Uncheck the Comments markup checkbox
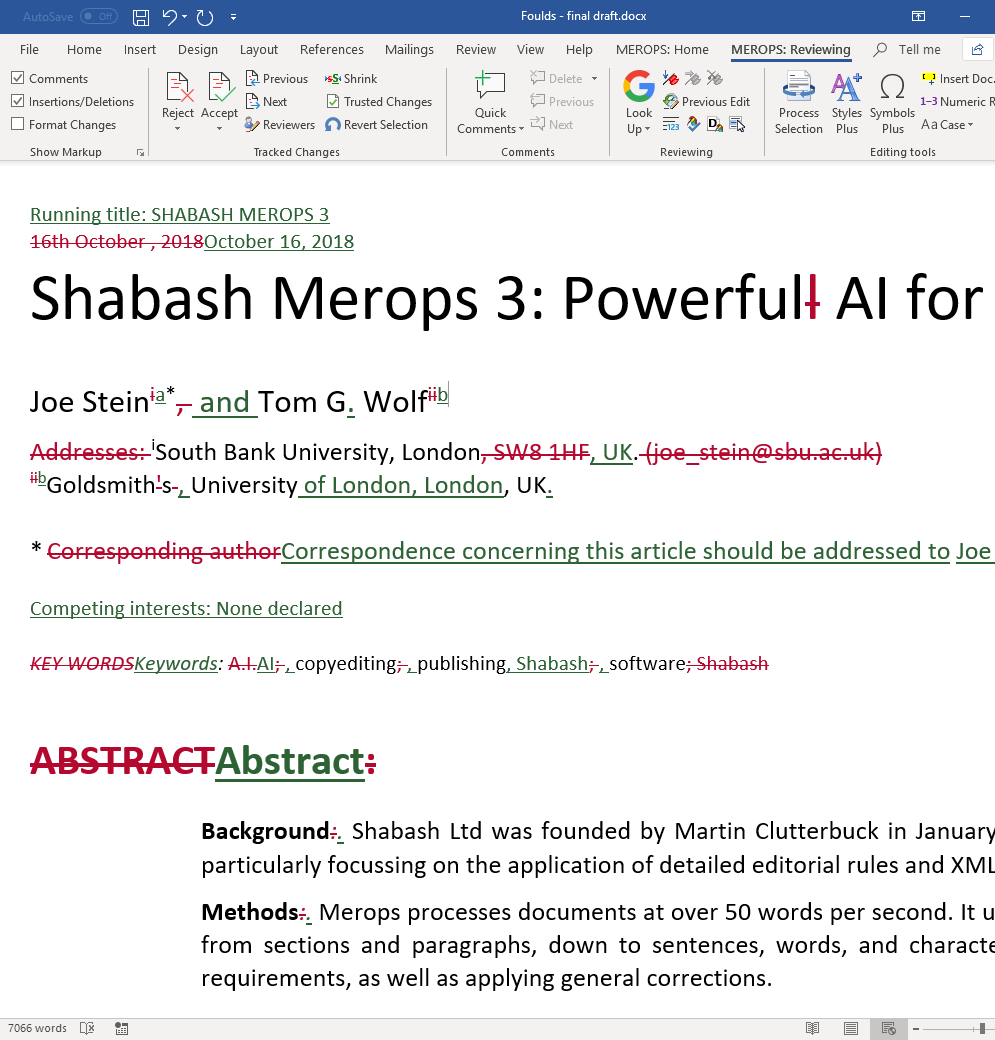 click(18, 79)
